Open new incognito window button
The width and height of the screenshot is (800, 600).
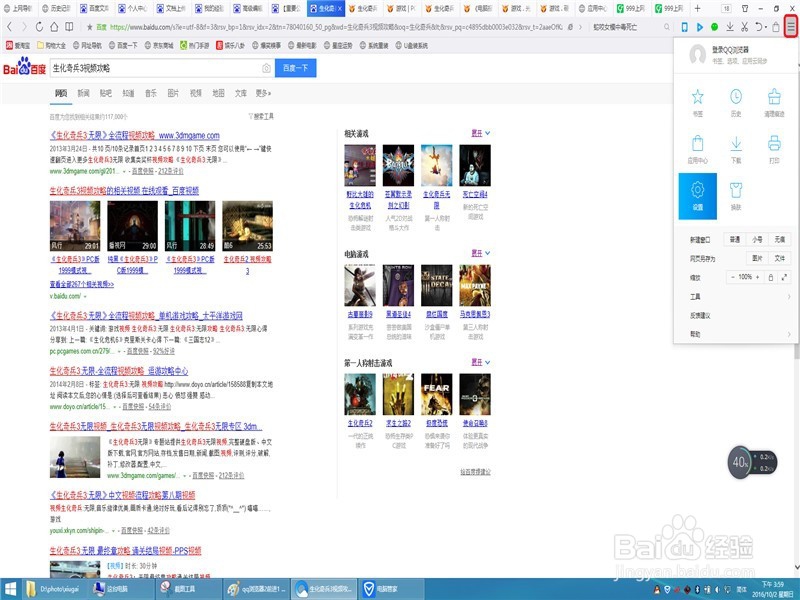point(780,239)
